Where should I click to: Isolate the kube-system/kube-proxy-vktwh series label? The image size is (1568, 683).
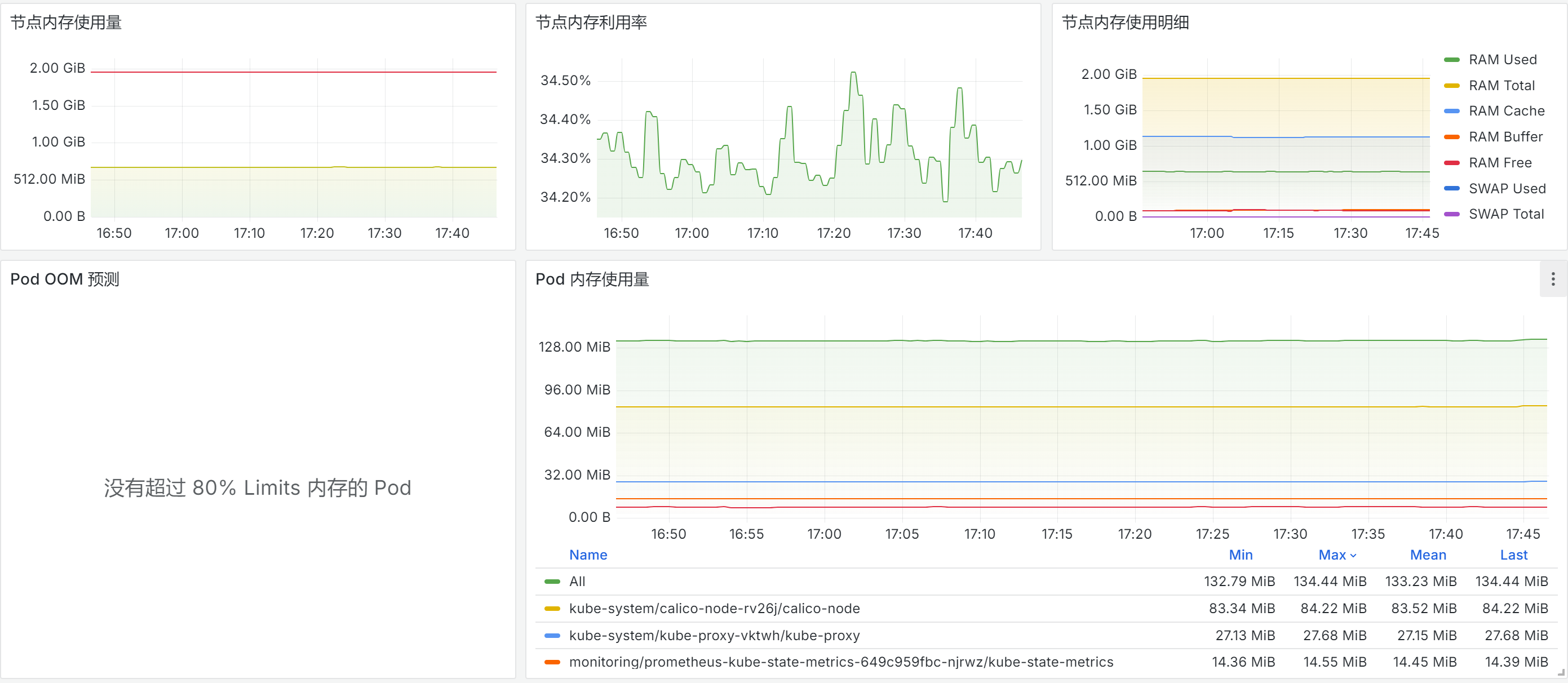[714, 636]
